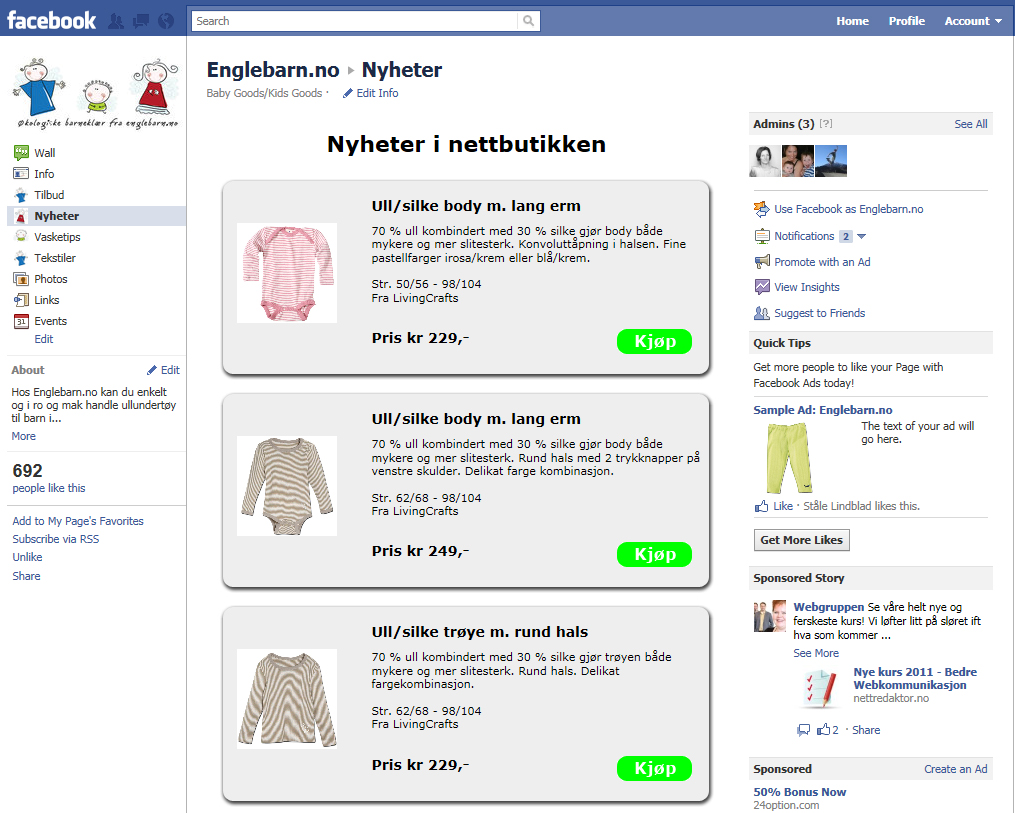Click Share under Nye kurs 2011 story
The height and width of the screenshot is (813, 1015).
[x=865, y=730]
